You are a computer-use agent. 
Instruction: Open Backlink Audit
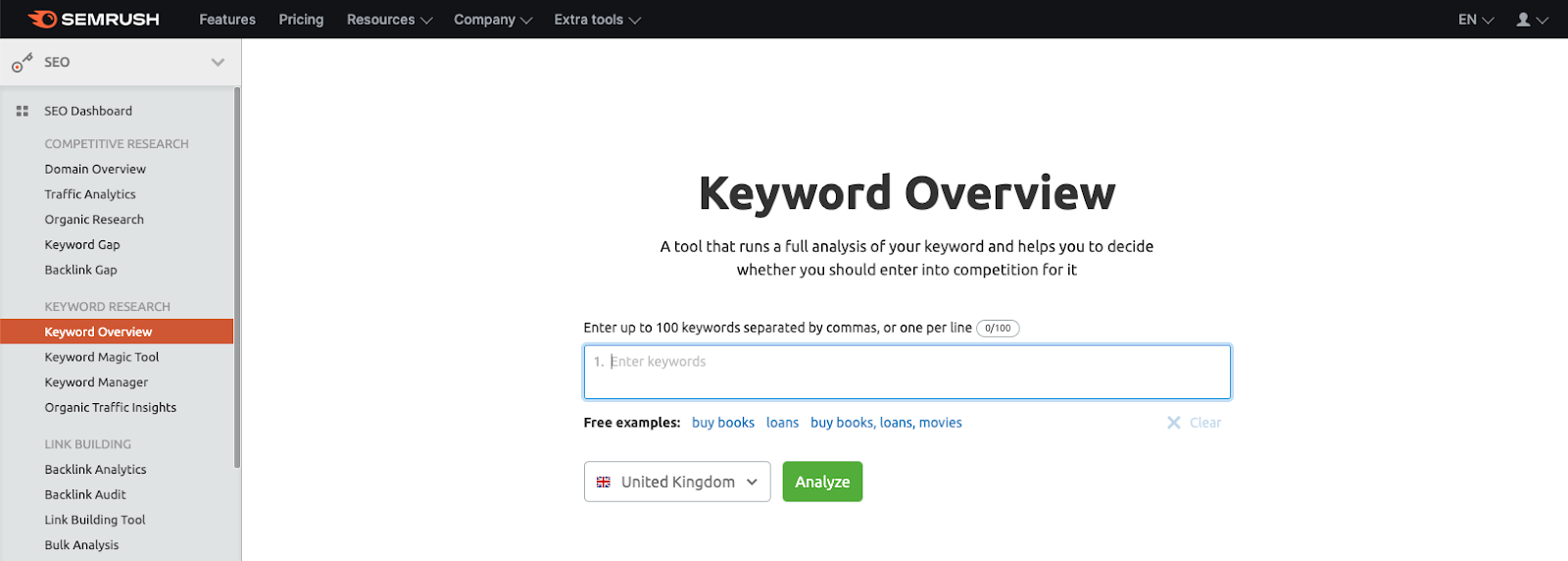85,495
